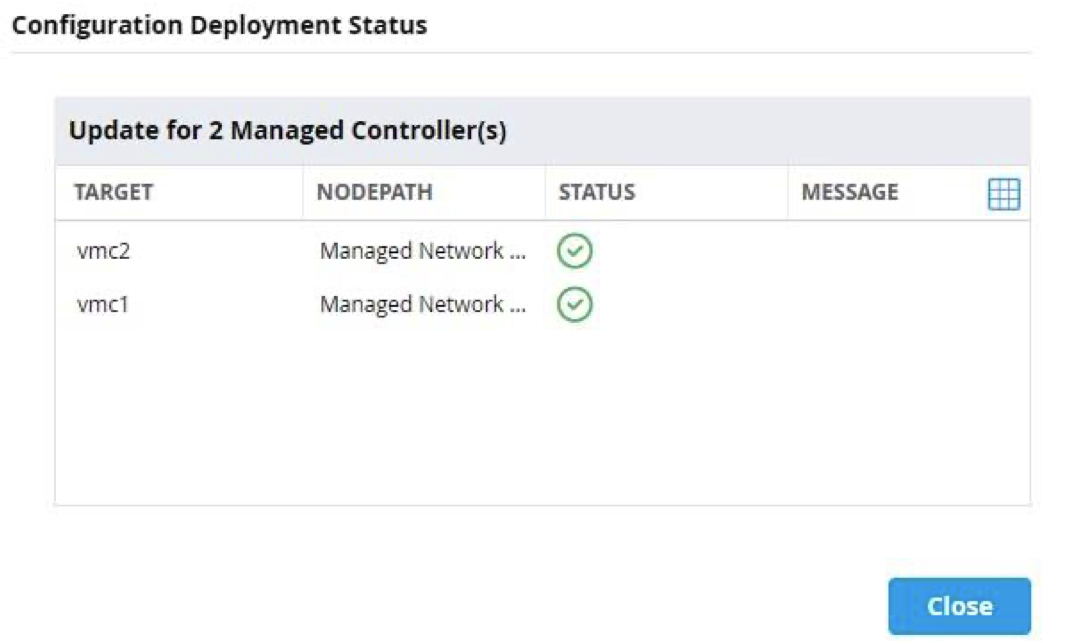The image size is (1065, 641).
Task: Sort by the STATUS column header
Action: (x=597, y=193)
